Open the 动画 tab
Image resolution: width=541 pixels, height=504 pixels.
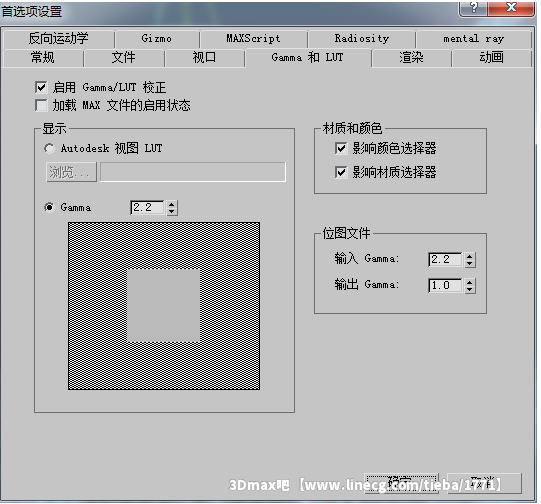491,58
